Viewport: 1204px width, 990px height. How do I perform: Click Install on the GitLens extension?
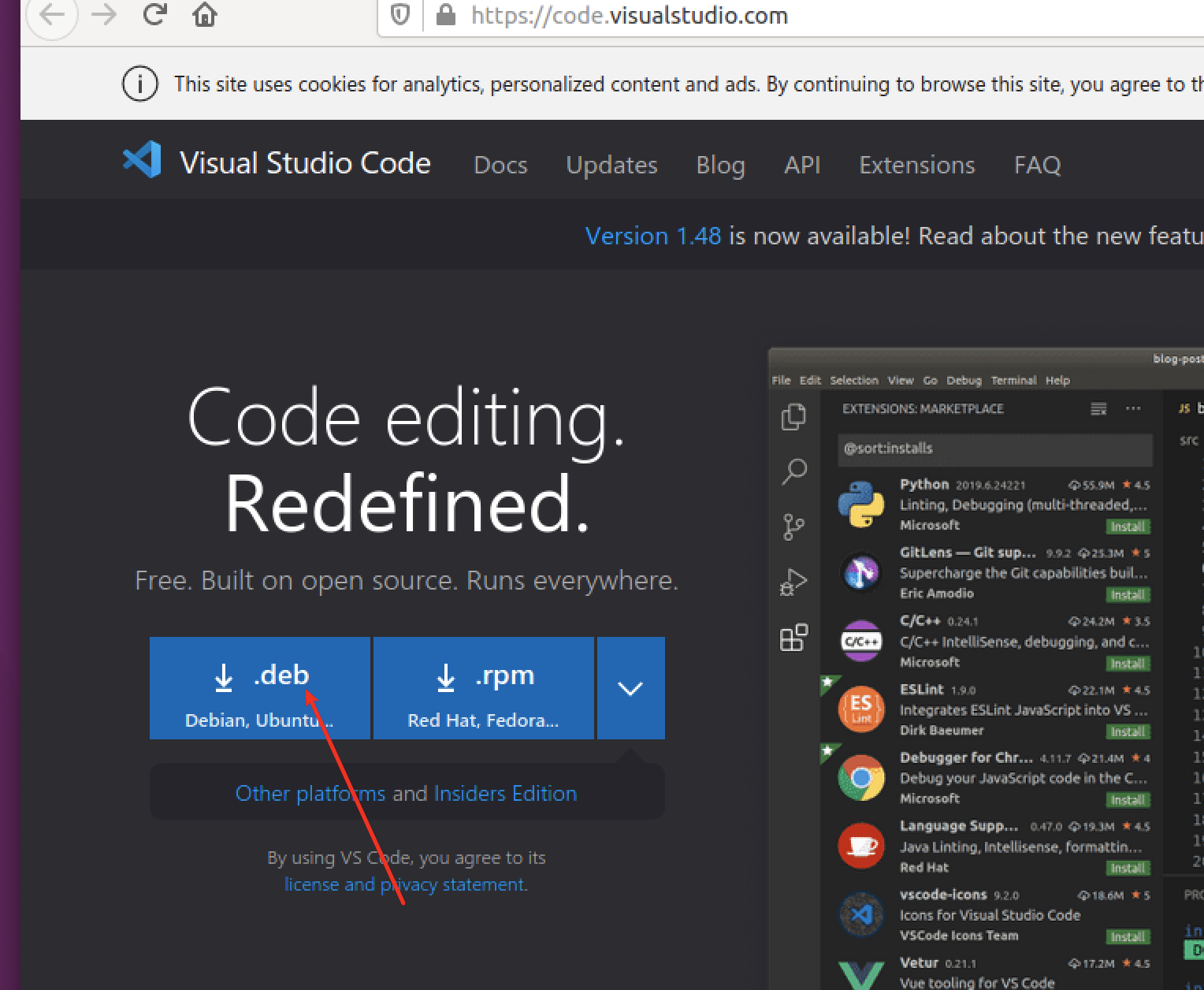(1128, 595)
